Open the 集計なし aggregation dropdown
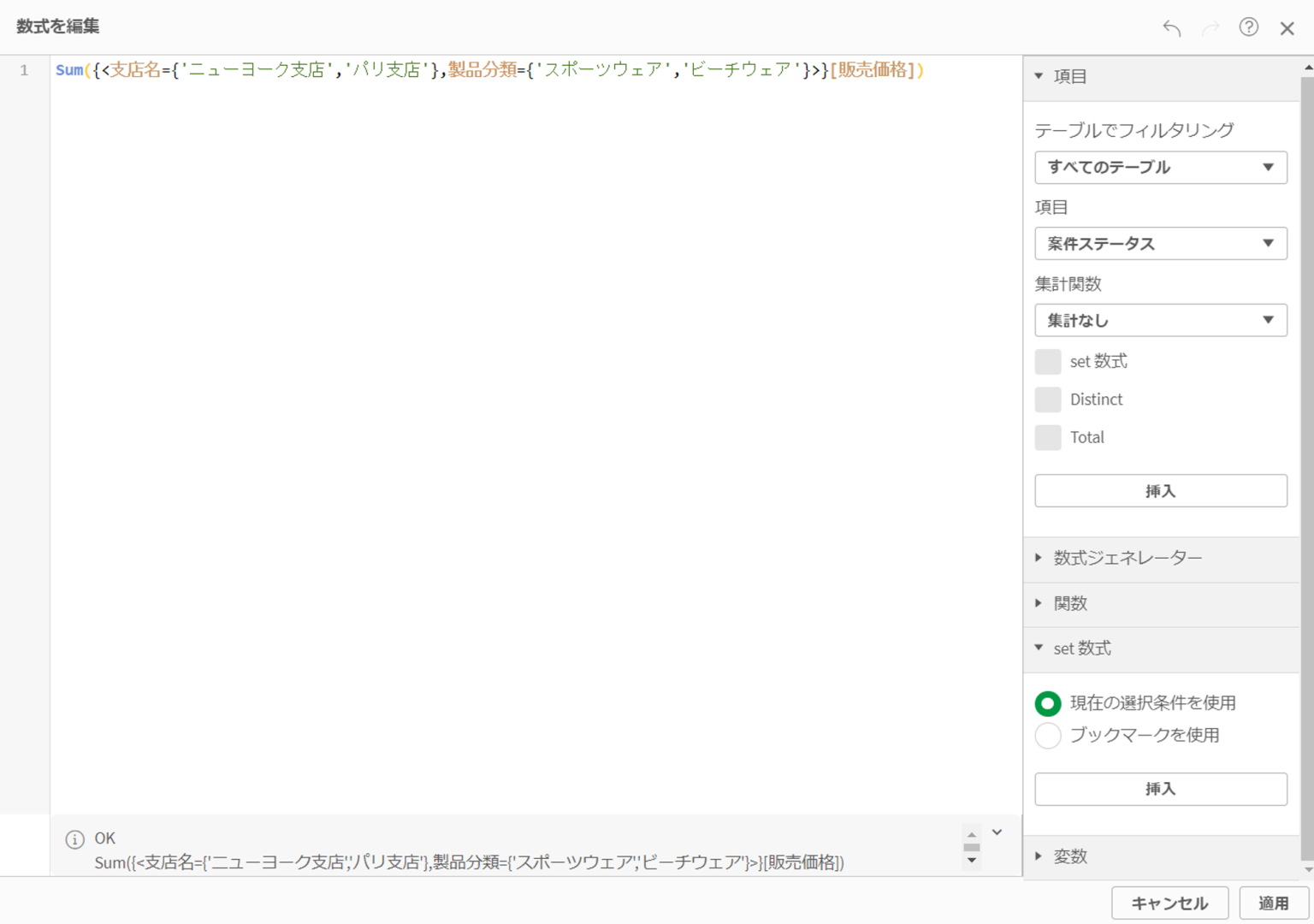This screenshot has height=924, width=1314. tap(1160, 321)
